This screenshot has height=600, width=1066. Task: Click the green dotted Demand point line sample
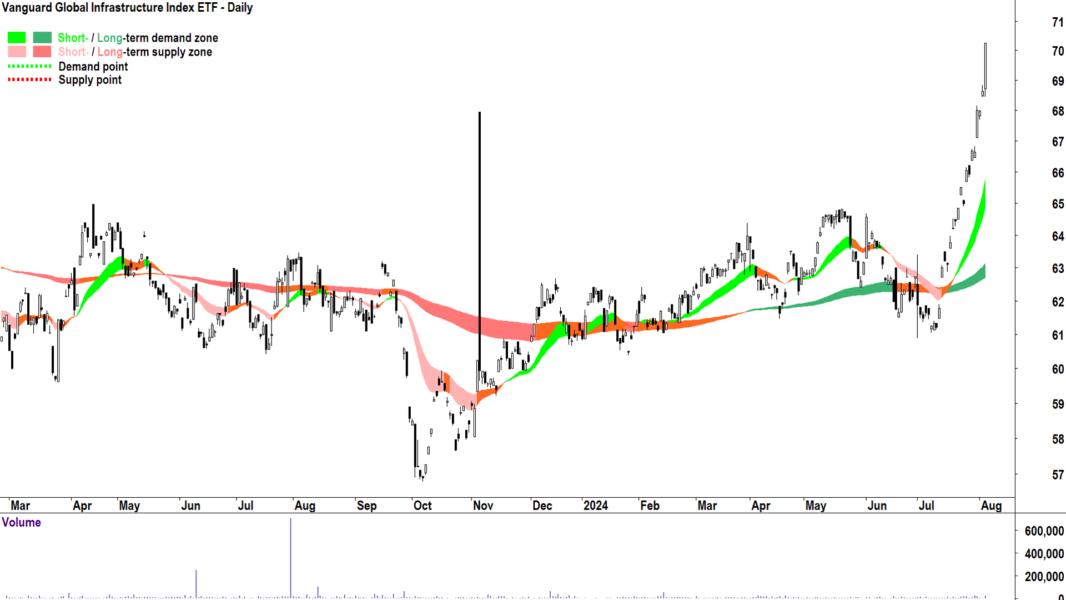coord(29,67)
